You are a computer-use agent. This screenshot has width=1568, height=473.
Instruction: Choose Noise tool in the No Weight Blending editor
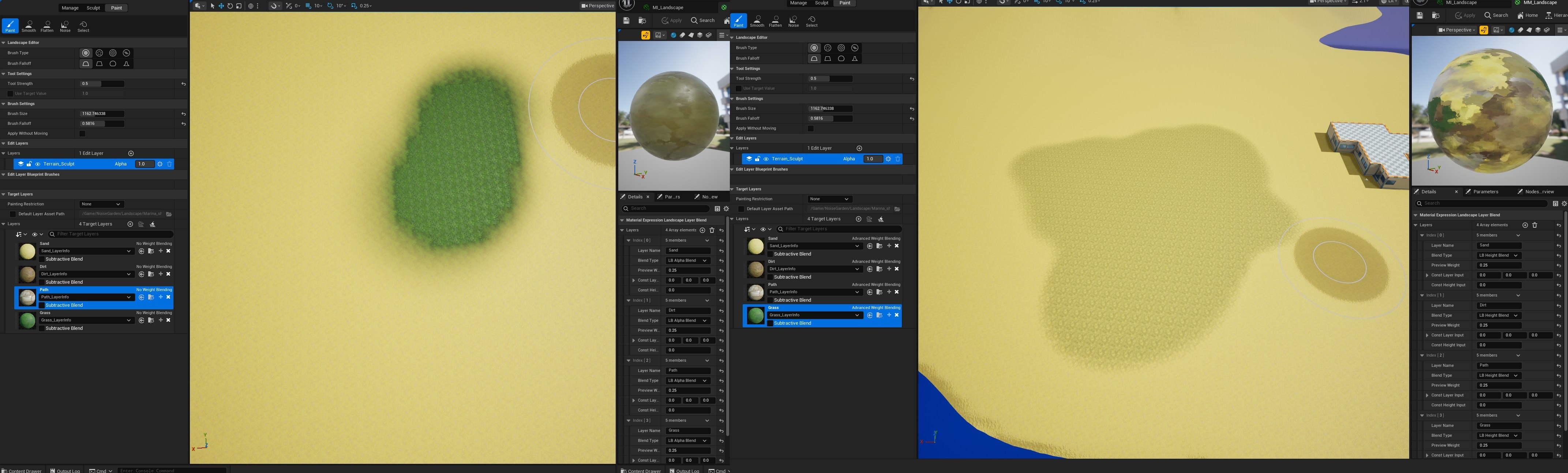coord(65,26)
